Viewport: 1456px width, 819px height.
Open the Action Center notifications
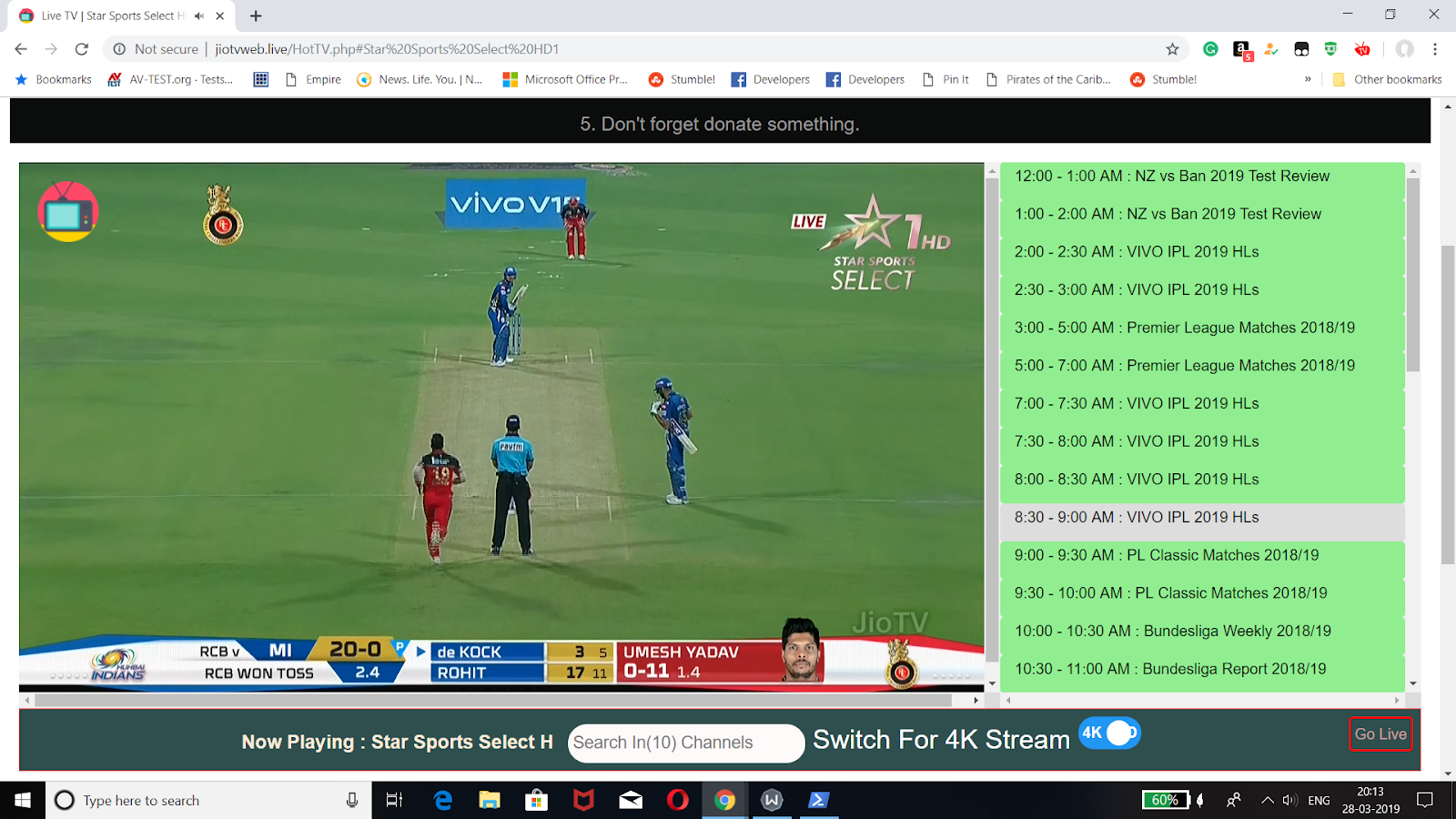pyautogui.click(x=1425, y=800)
